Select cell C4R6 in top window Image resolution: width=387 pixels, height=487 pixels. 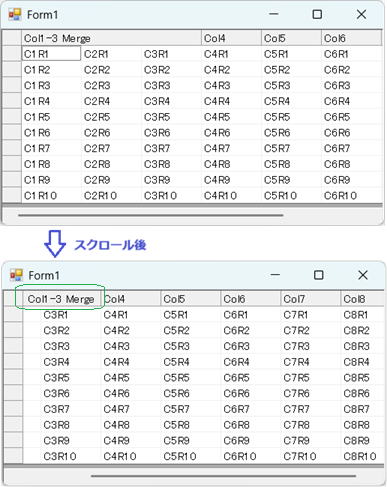tap(231, 132)
